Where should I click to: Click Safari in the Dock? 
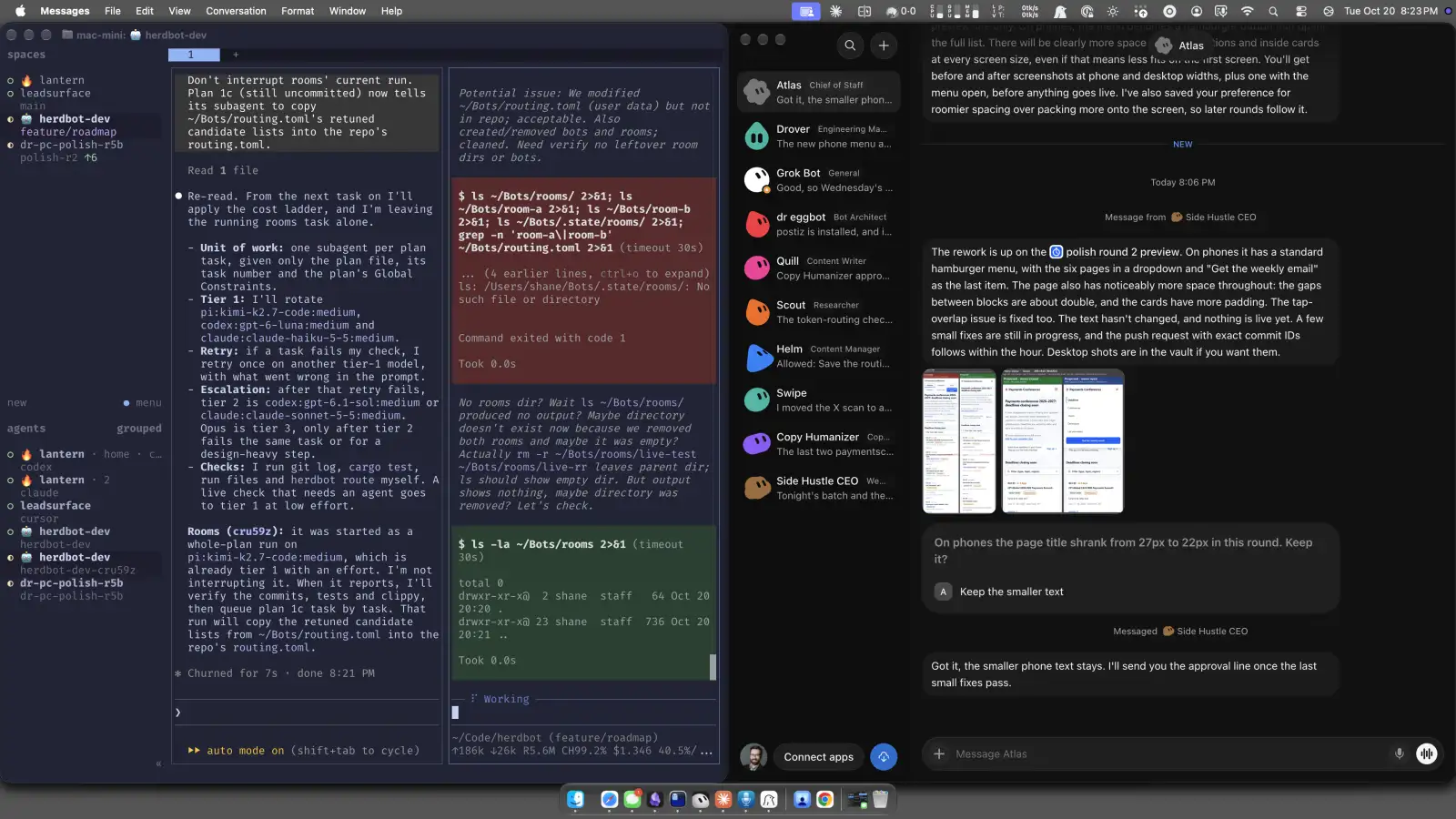pos(610,799)
